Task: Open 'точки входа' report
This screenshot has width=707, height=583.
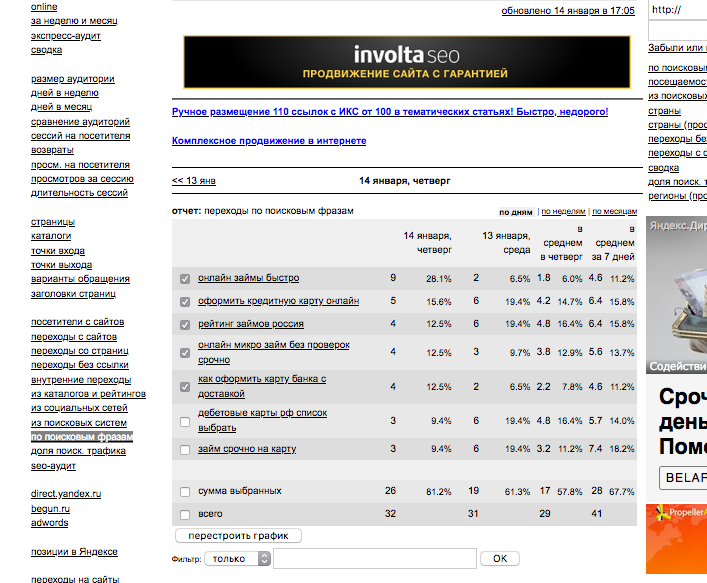Action: point(58,251)
